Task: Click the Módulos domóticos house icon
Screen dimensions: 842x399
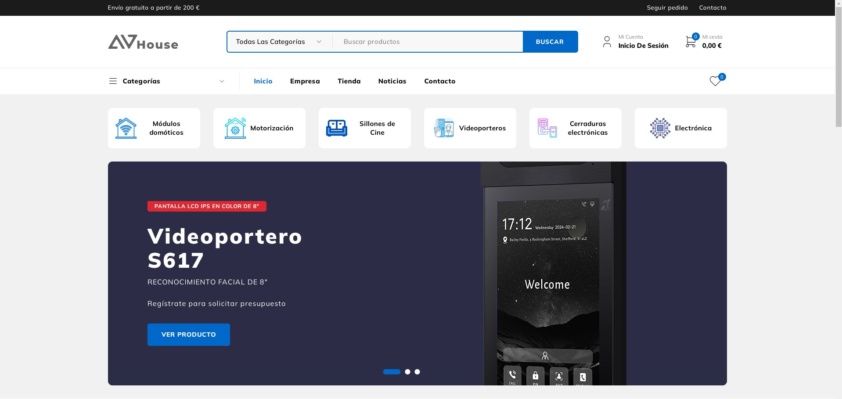Action: click(126, 128)
